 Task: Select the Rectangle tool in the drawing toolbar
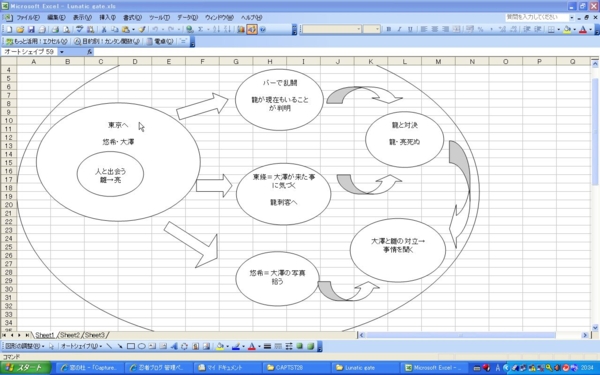pos(131,346)
